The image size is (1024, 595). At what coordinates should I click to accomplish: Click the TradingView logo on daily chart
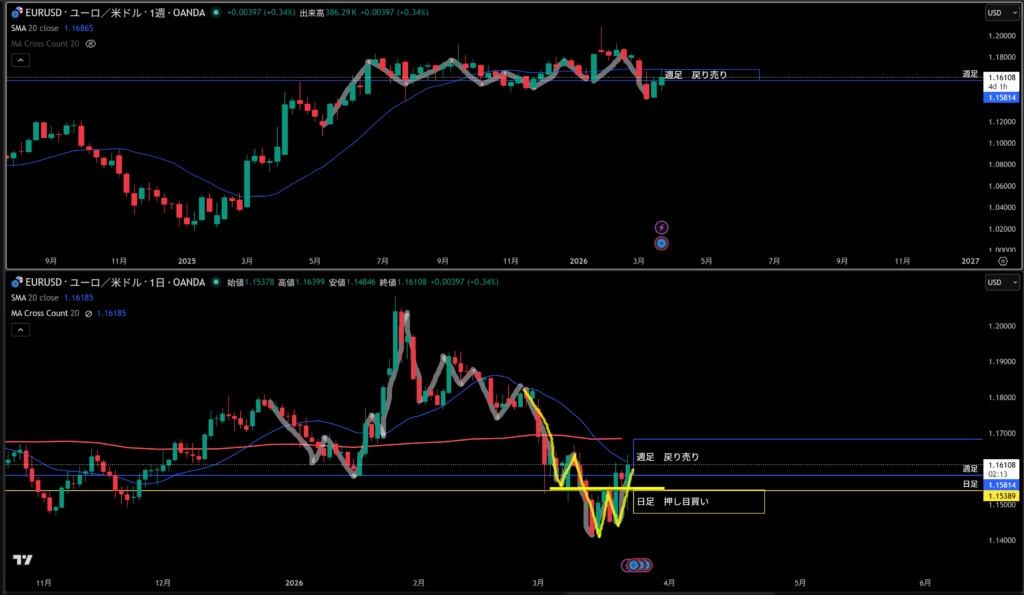pyautogui.click(x=22, y=559)
